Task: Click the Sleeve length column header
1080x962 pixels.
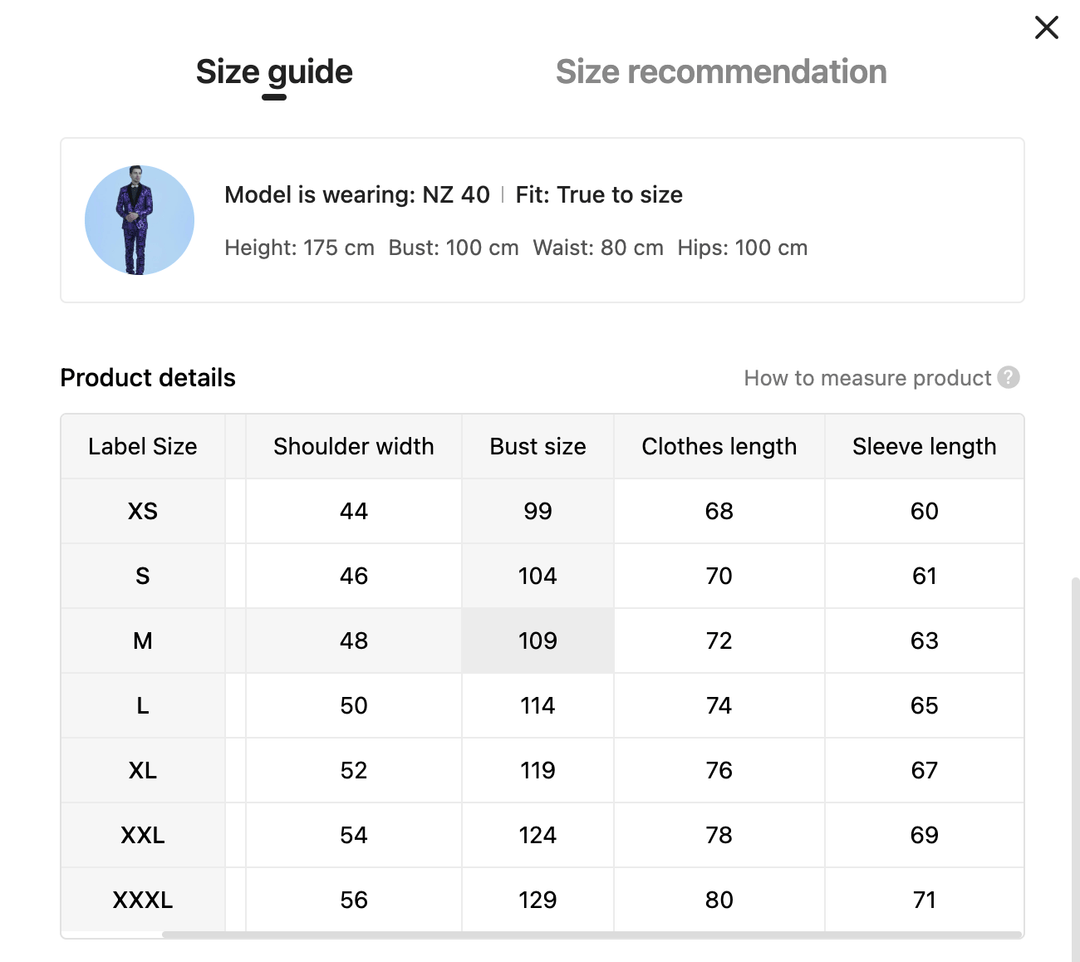Action: pos(924,447)
